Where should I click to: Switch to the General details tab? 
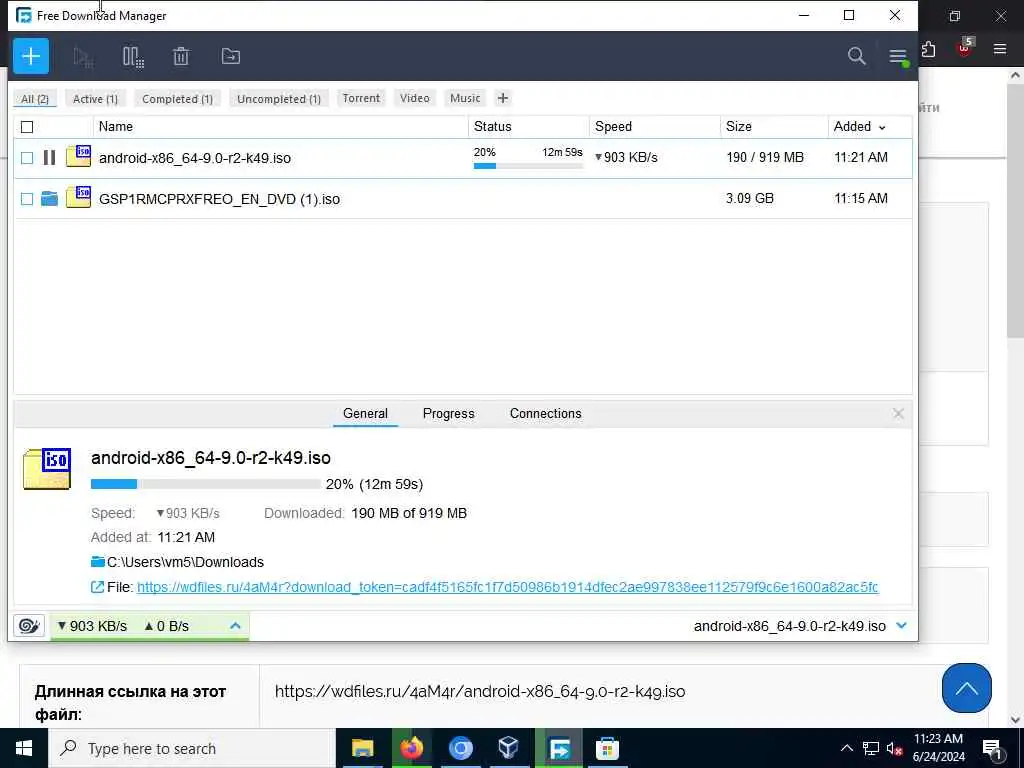pos(365,413)
